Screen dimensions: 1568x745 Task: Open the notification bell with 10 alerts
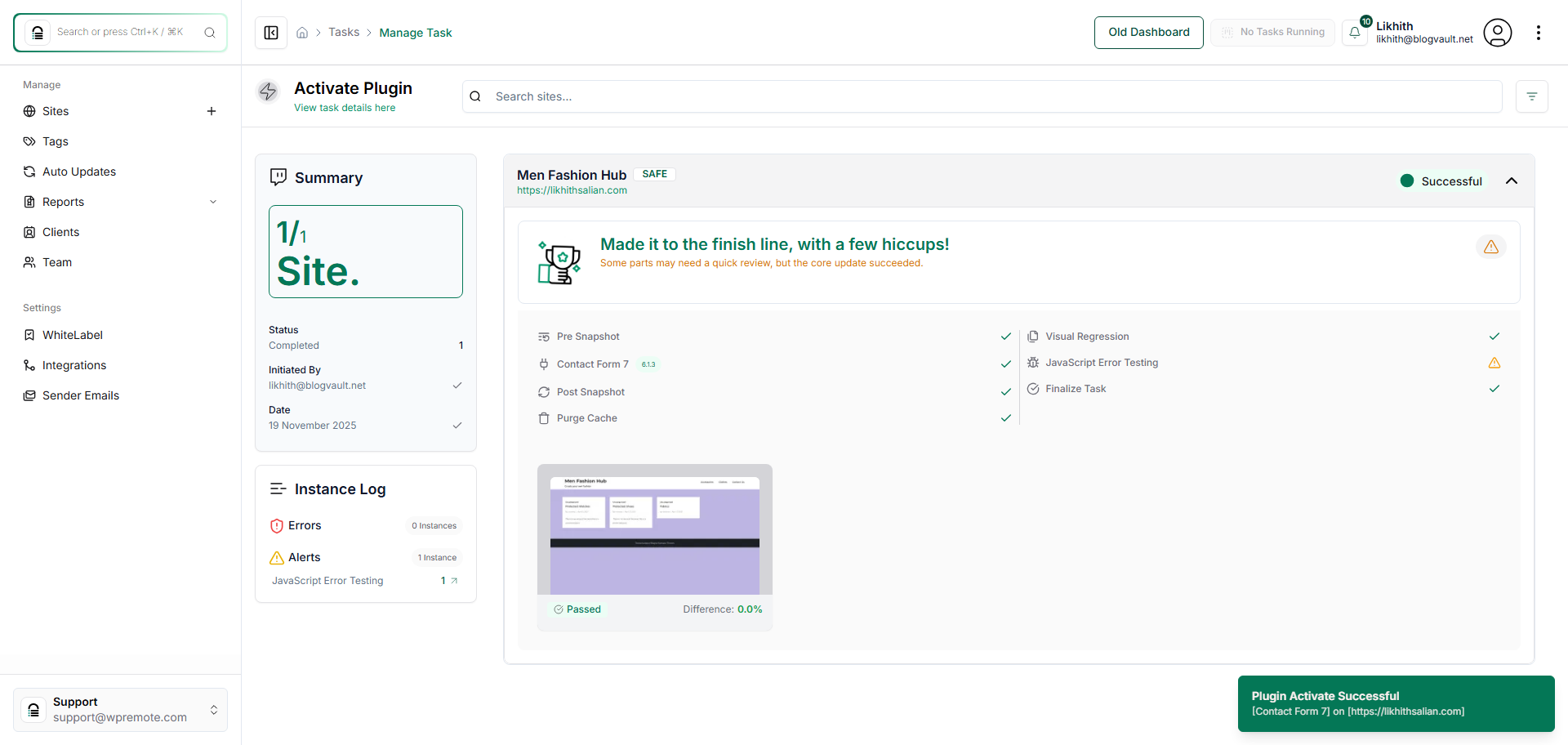[x=1356, y=33]
